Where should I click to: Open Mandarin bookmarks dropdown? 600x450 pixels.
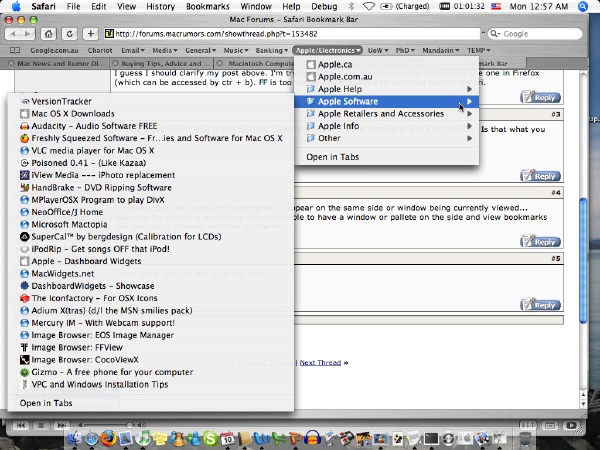(x=441, y=51)
